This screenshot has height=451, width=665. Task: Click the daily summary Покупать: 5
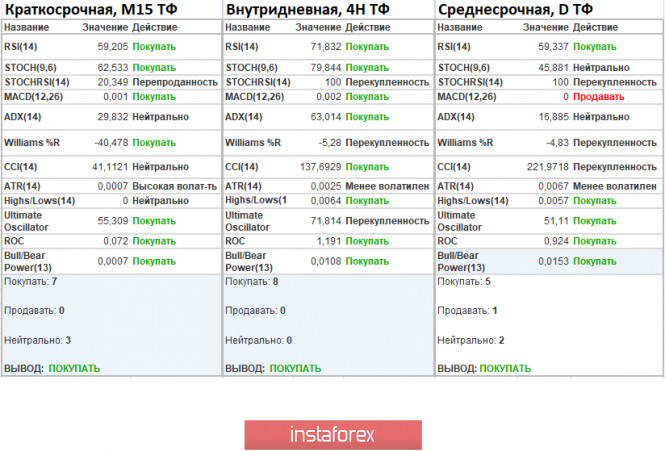pyautogui.click(x=464, y=282)
